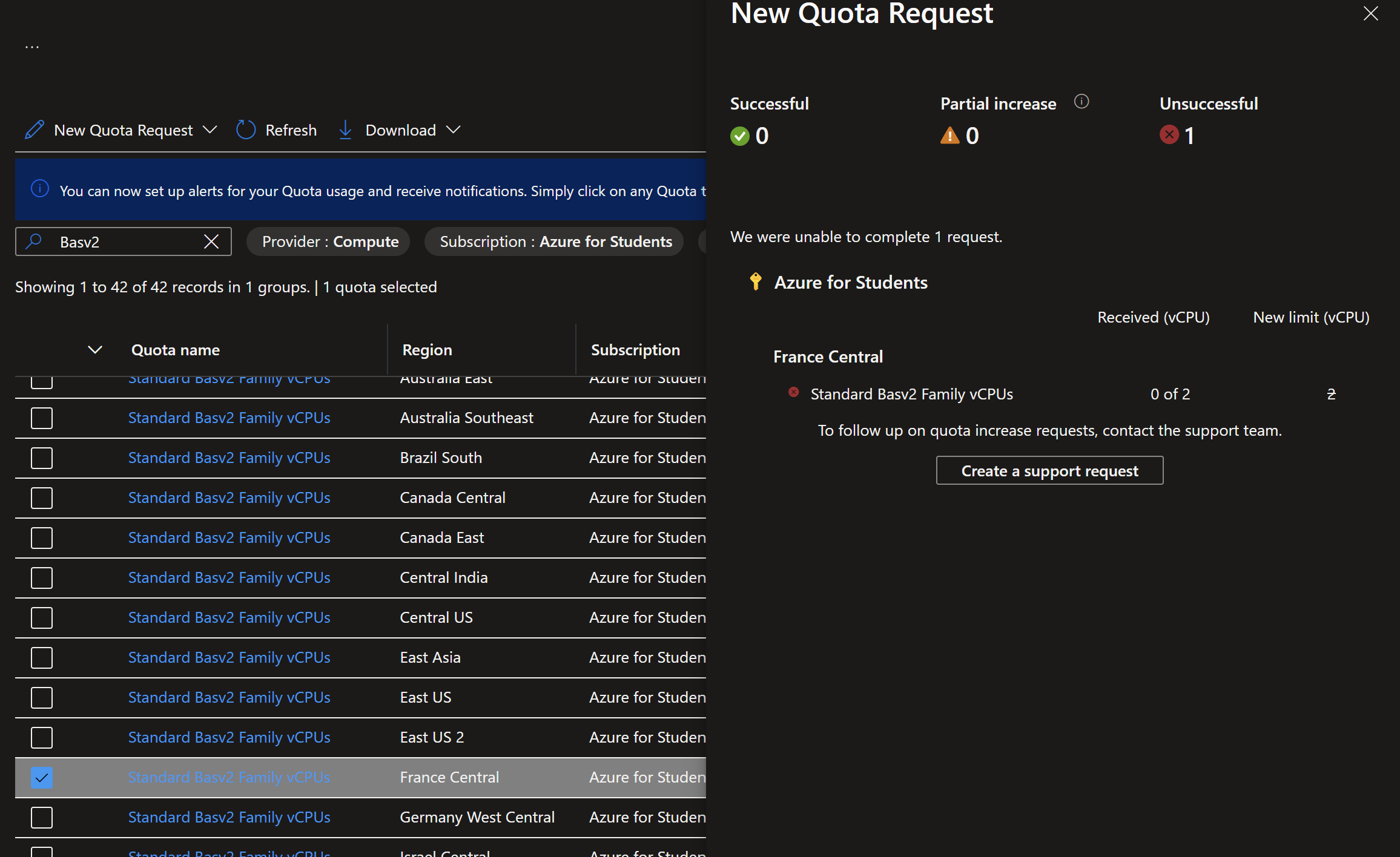Click the East US 2 region cell
Image resolution: width=1400 pixels, height=857 pixels.
click(432, 738)
